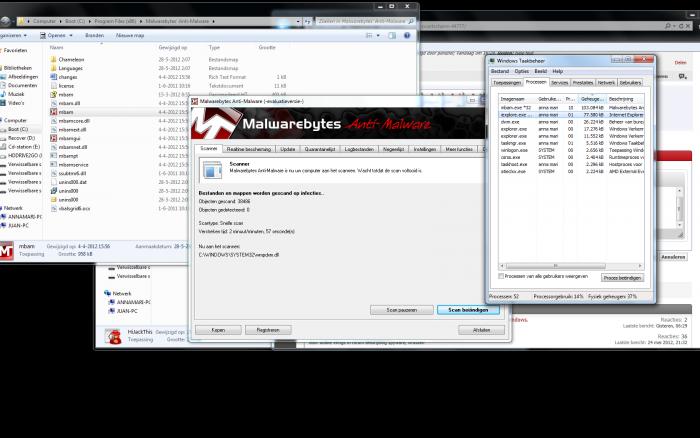The height and width of the screenshot is (438, 700).
Task: Click the Afsluiten button
Action: [481, 330]
